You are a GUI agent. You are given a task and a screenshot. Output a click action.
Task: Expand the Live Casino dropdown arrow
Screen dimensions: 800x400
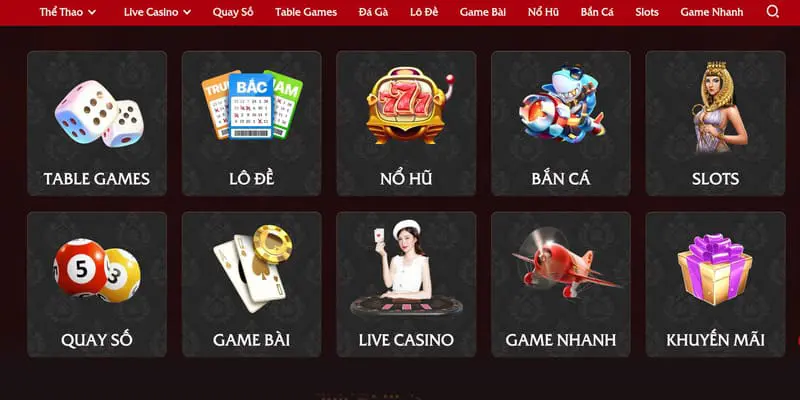tap(187, 12)
